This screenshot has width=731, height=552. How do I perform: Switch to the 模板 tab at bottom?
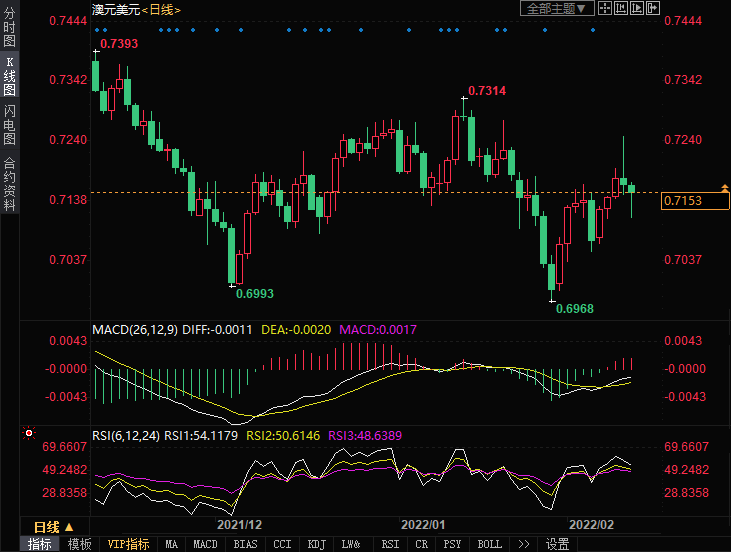[x=79, y=544]
